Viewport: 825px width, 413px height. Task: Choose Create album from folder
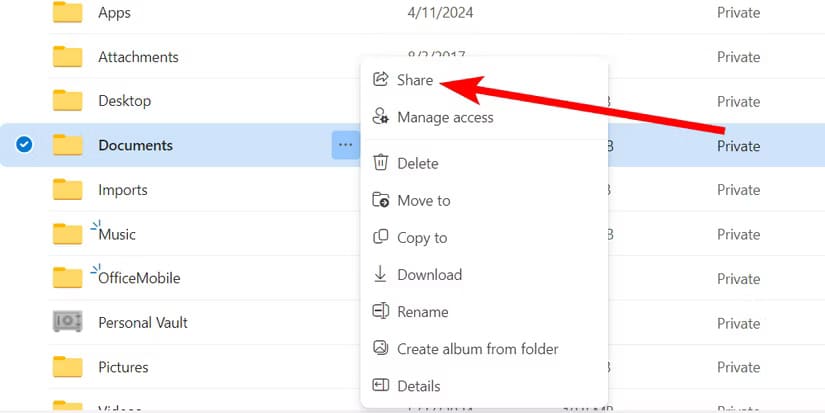point(484,349)
